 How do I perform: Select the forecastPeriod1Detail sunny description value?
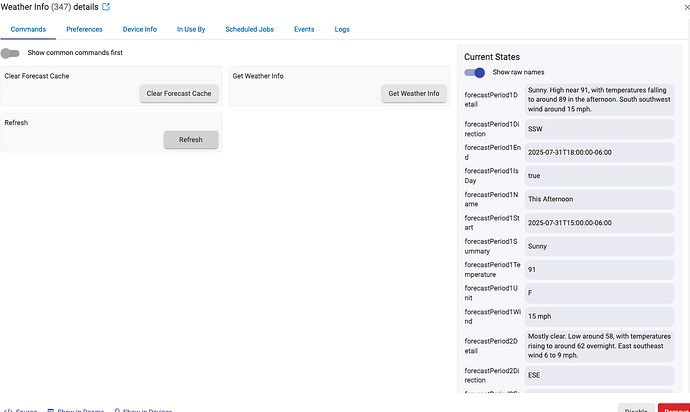(599, 99)
